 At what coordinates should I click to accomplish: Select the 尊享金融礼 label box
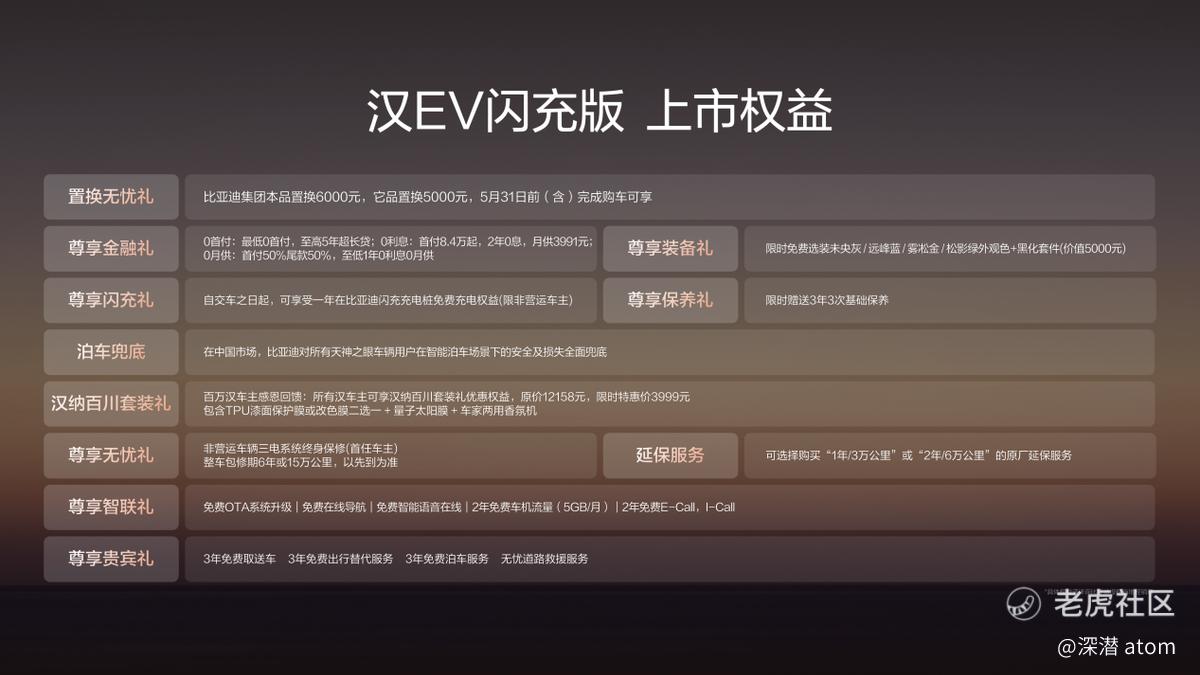111,249
